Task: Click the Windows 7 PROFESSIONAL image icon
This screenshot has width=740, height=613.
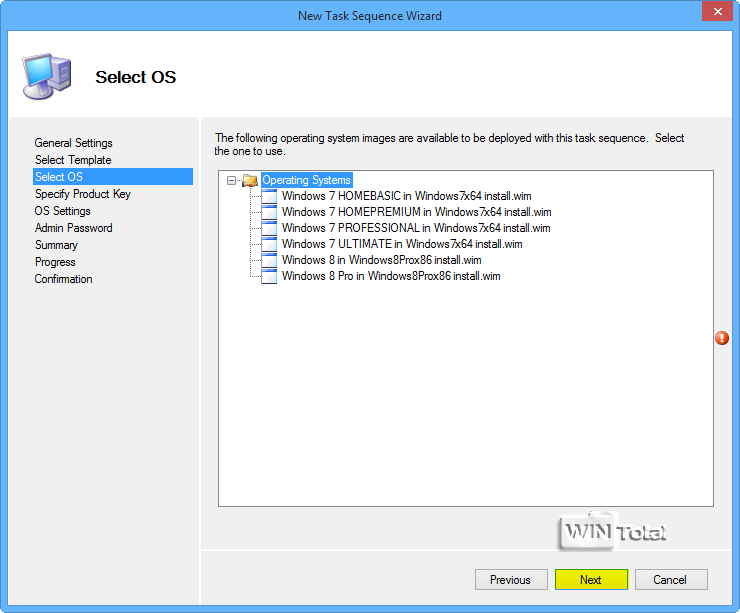Action: click(269, 228)
